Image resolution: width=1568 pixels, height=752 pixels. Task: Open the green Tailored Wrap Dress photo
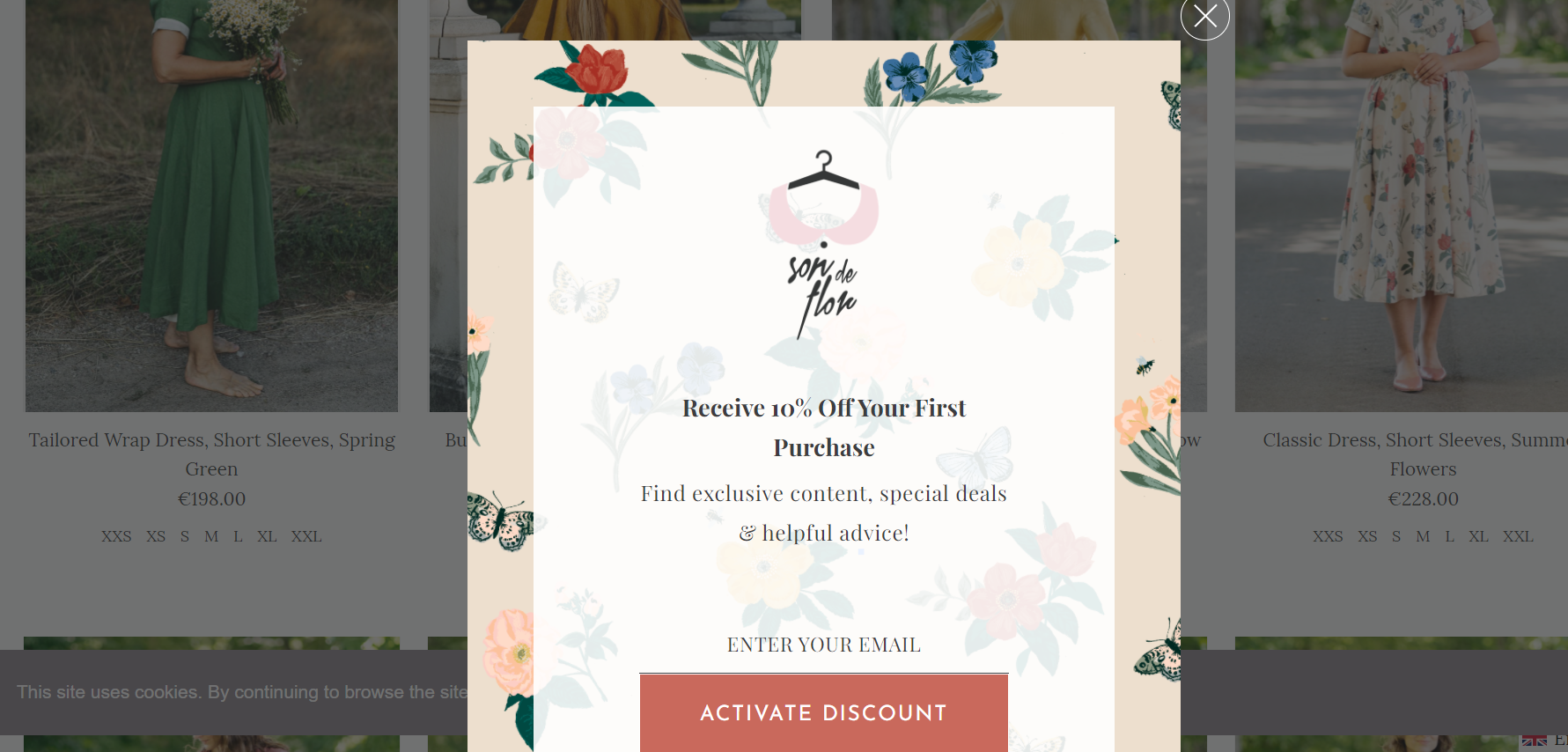point(211,205)
